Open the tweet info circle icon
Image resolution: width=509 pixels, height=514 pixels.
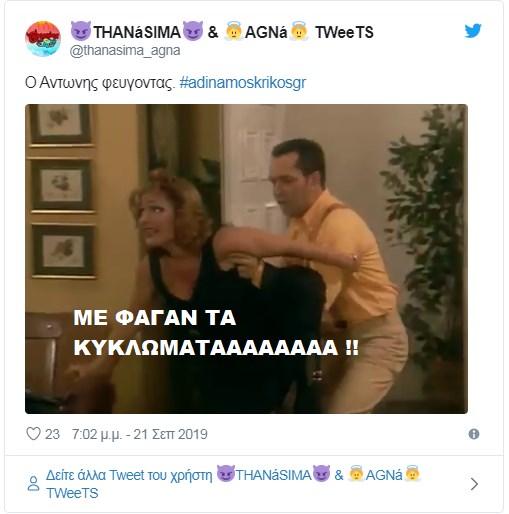coord(474,434)
